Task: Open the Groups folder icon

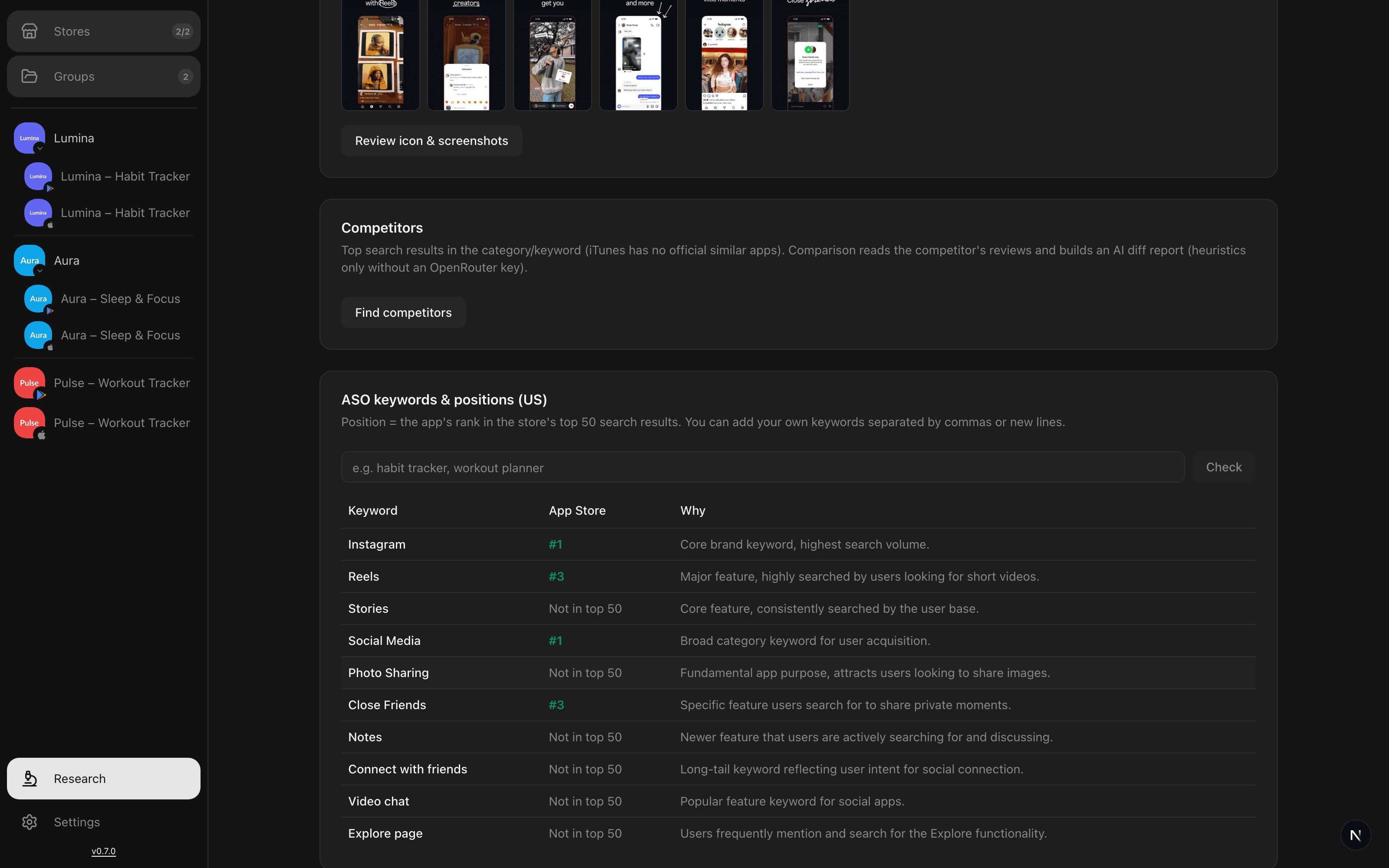Action: click(29, 76)
